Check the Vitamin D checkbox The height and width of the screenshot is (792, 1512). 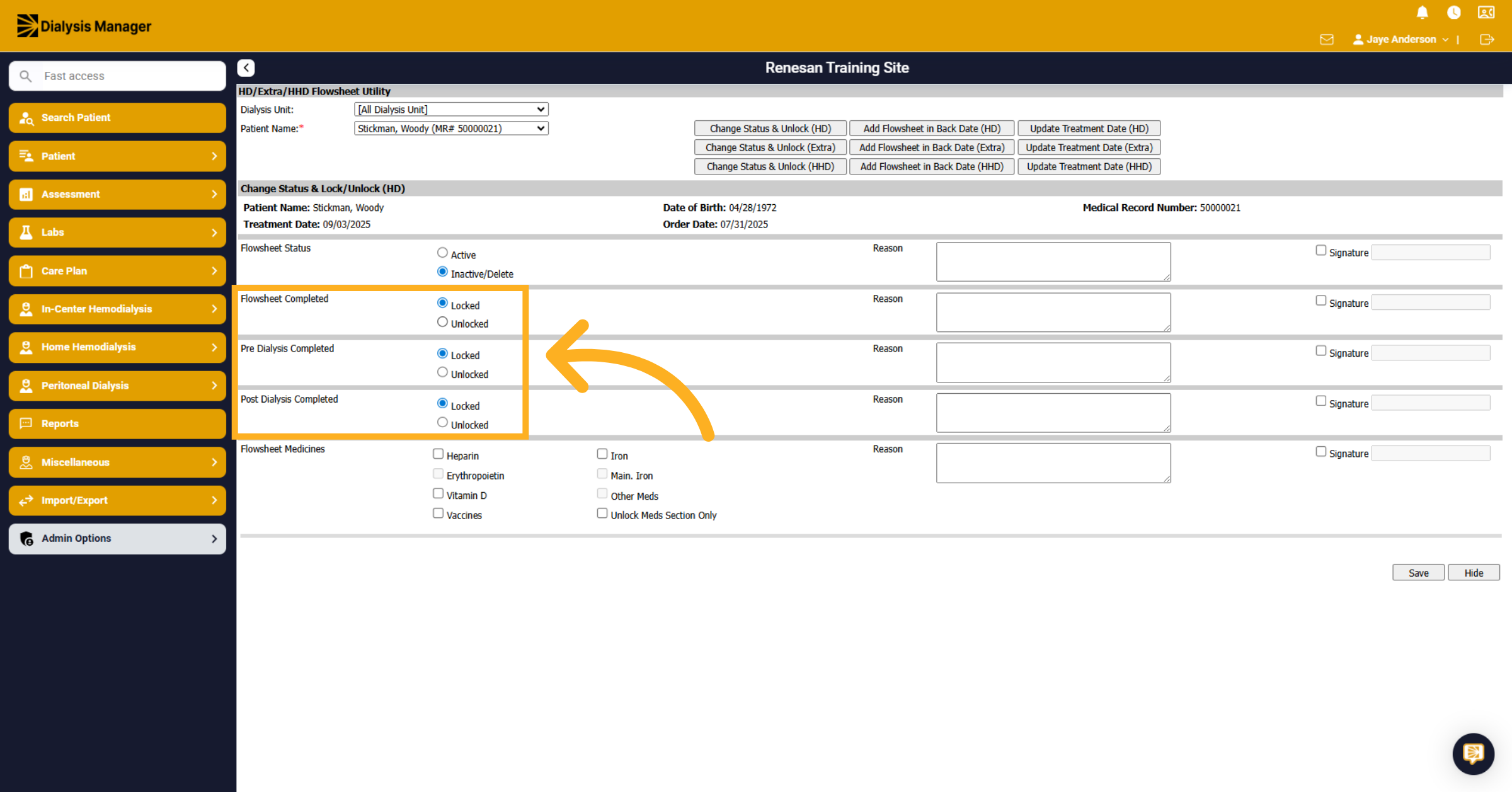(438, 493)
